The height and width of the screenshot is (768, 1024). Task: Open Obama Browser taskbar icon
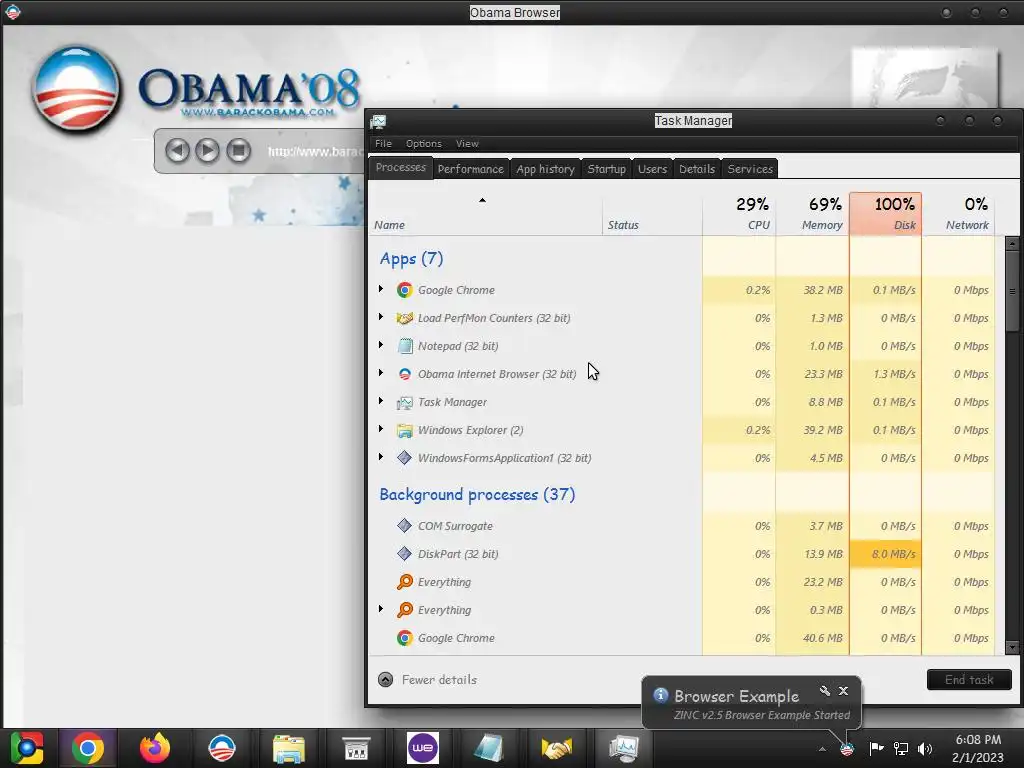(222, 748)
